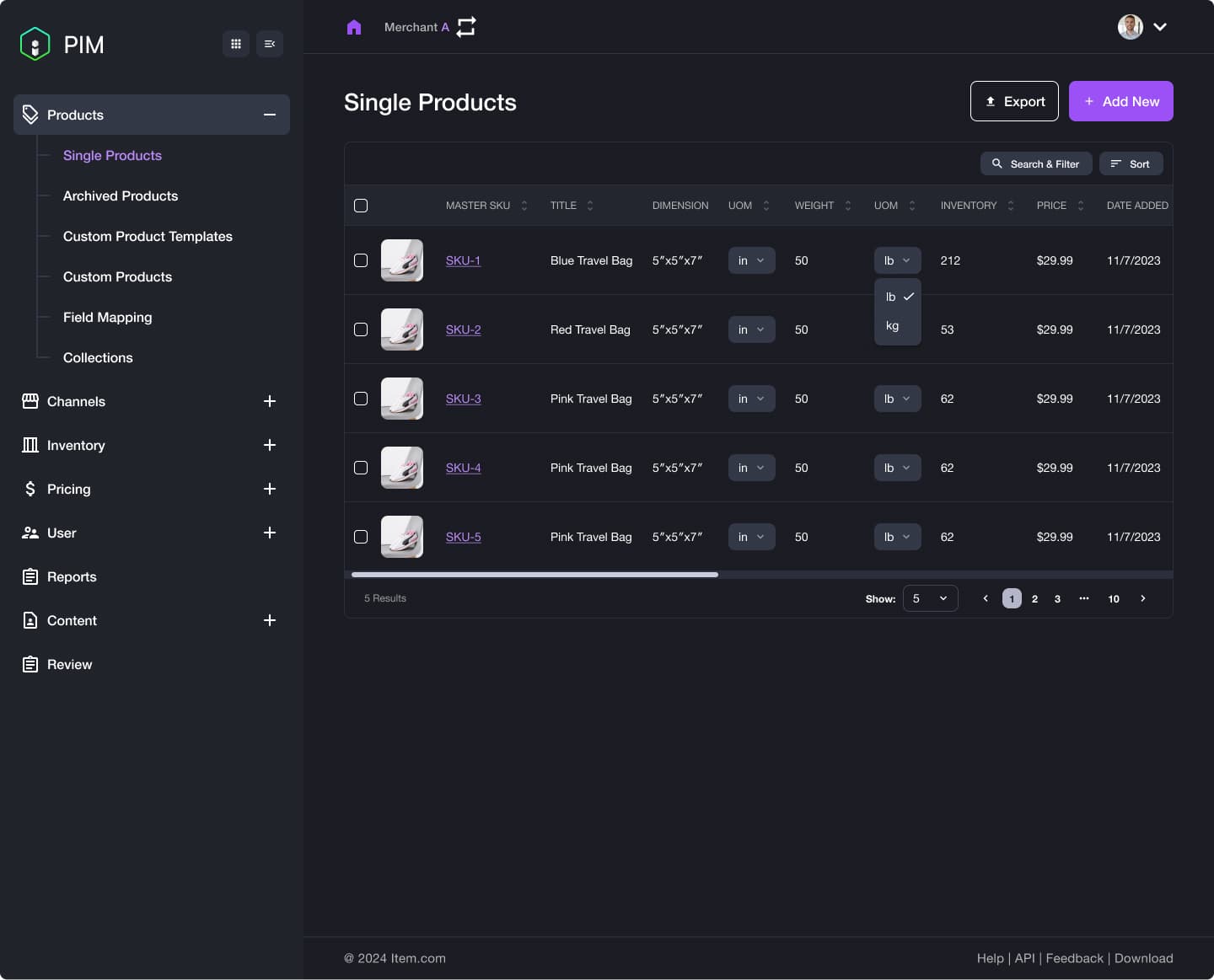Sort by weight UOM column arrows
This screenshot has width=1214, height=980.
point(912,206)
